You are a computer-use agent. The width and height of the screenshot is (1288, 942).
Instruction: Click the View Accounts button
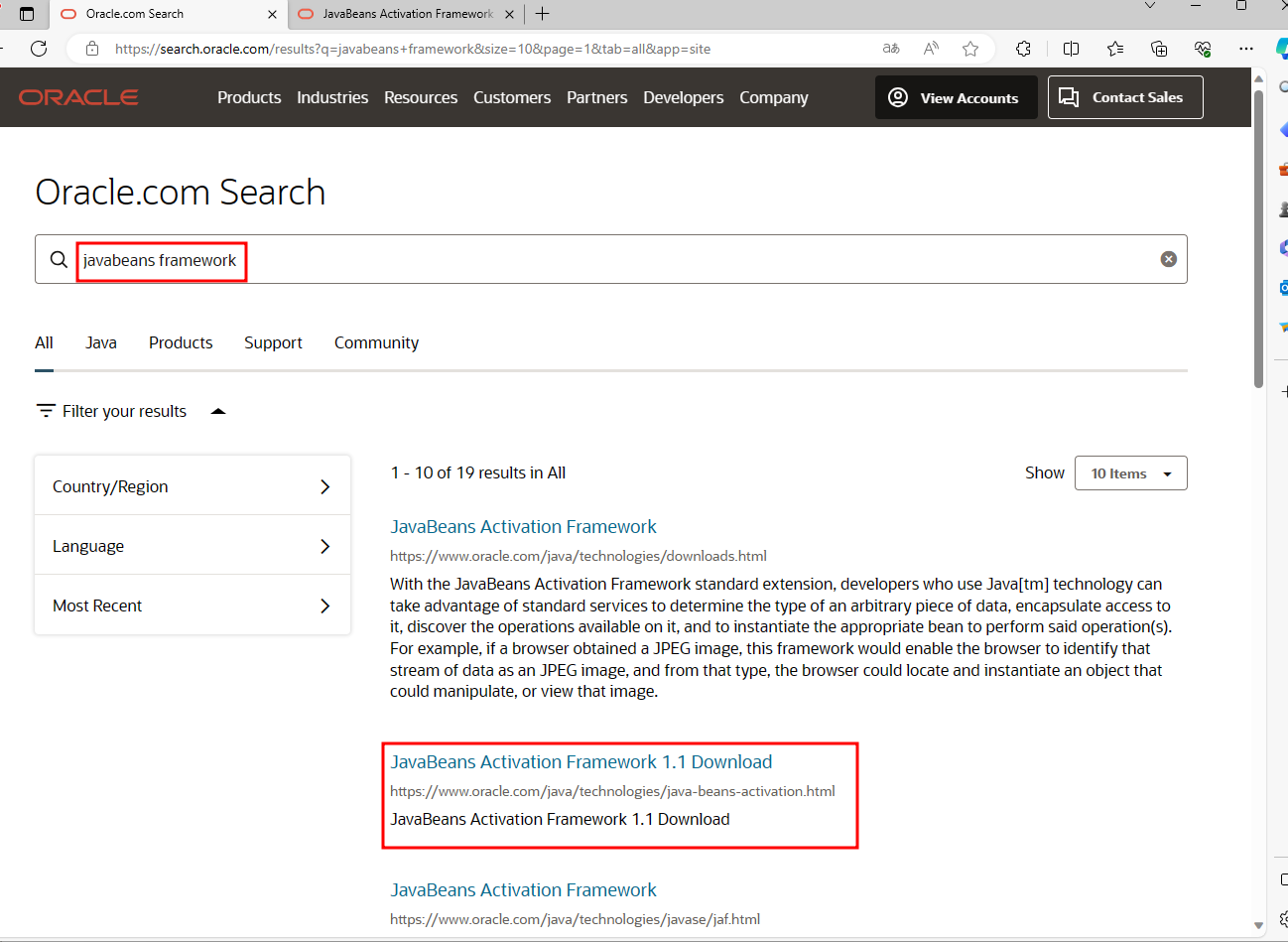click(x=957, y=97)
